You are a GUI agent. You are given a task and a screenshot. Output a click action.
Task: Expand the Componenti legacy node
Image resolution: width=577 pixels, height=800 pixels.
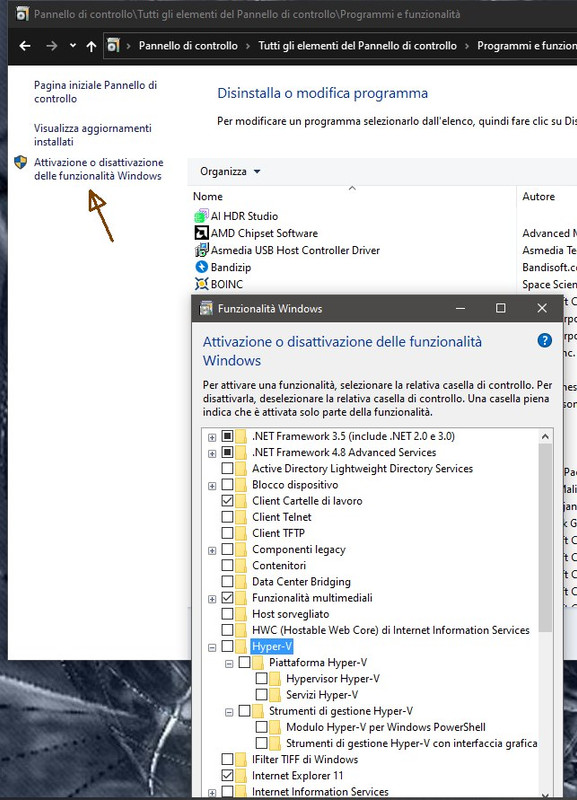(x=212, y=551)
